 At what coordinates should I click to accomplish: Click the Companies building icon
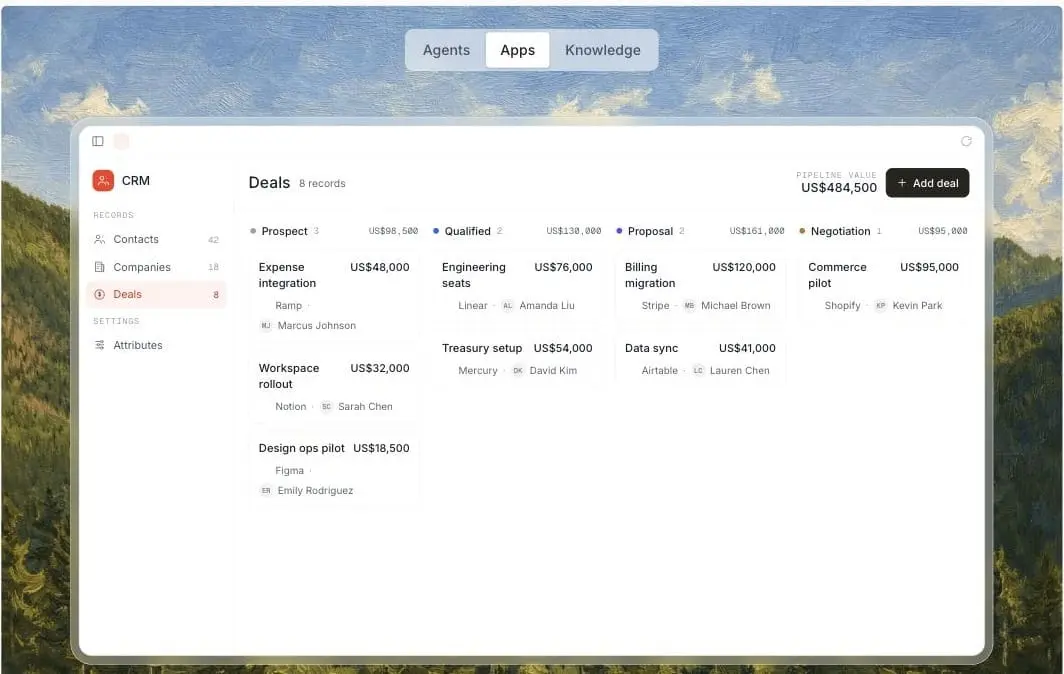point(100,267)
